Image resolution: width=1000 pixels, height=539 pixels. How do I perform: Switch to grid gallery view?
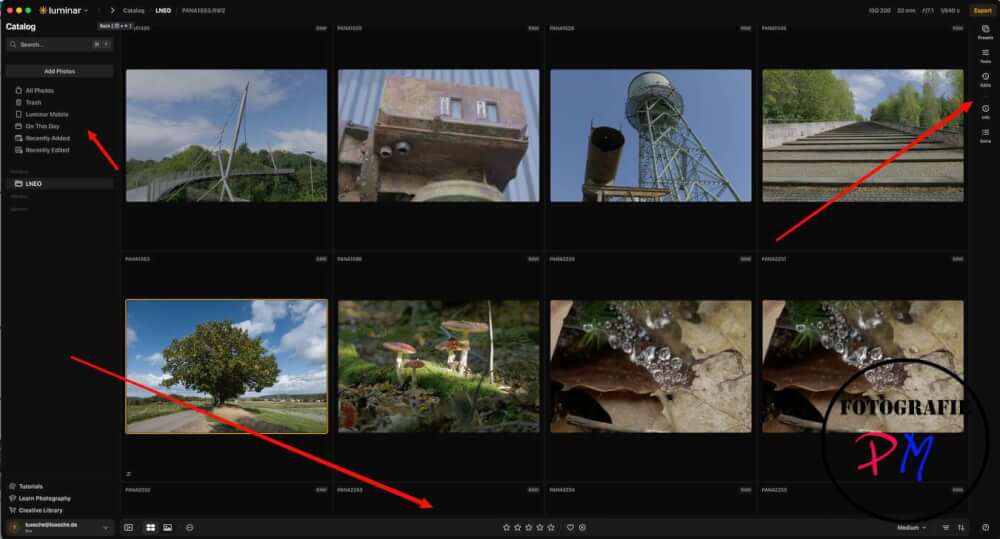coord(151,528)
